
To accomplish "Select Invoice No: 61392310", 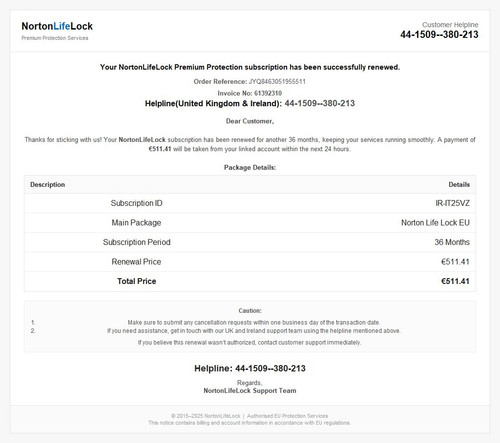I will click(250, 93).
